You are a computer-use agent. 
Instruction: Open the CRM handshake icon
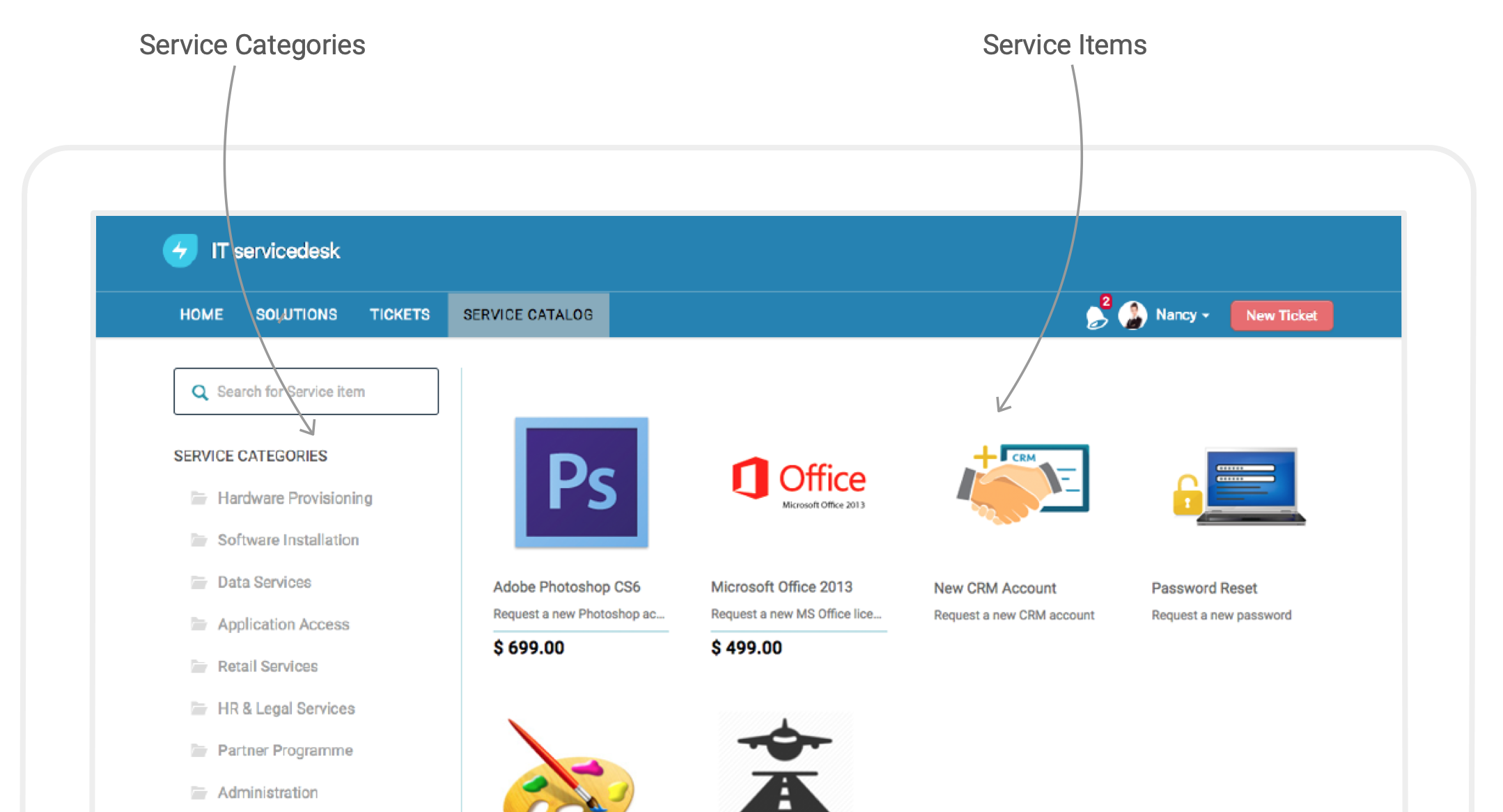pos(1022,484)
